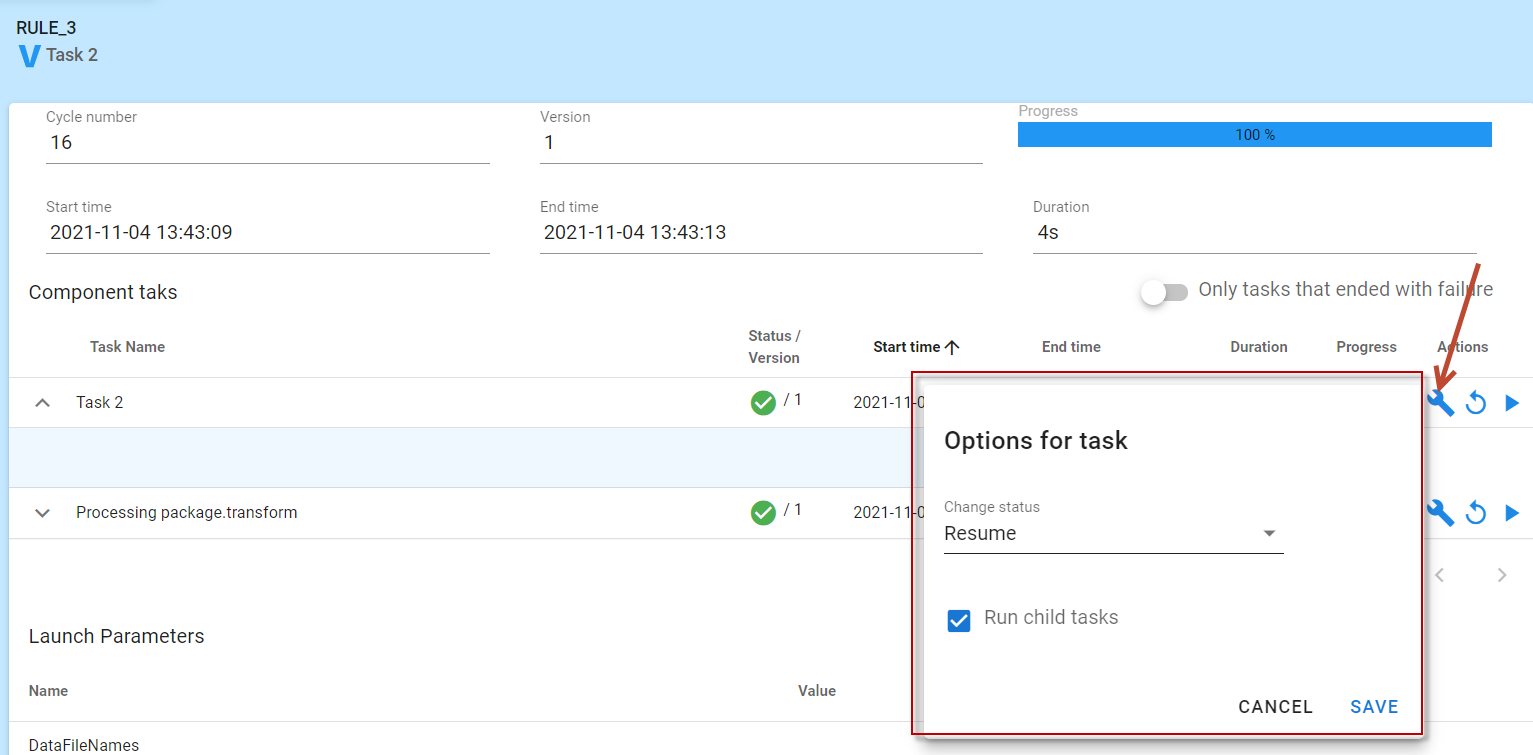Go to the next page of tasks

[1501, 575]
